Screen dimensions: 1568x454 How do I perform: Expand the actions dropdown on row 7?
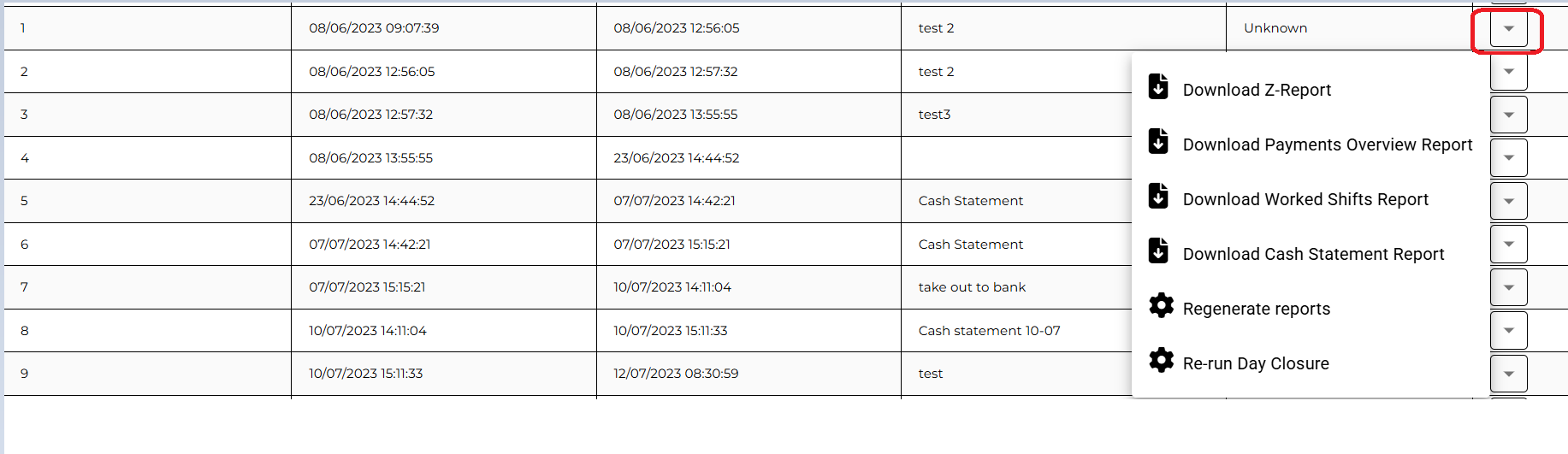point(1508,287)
